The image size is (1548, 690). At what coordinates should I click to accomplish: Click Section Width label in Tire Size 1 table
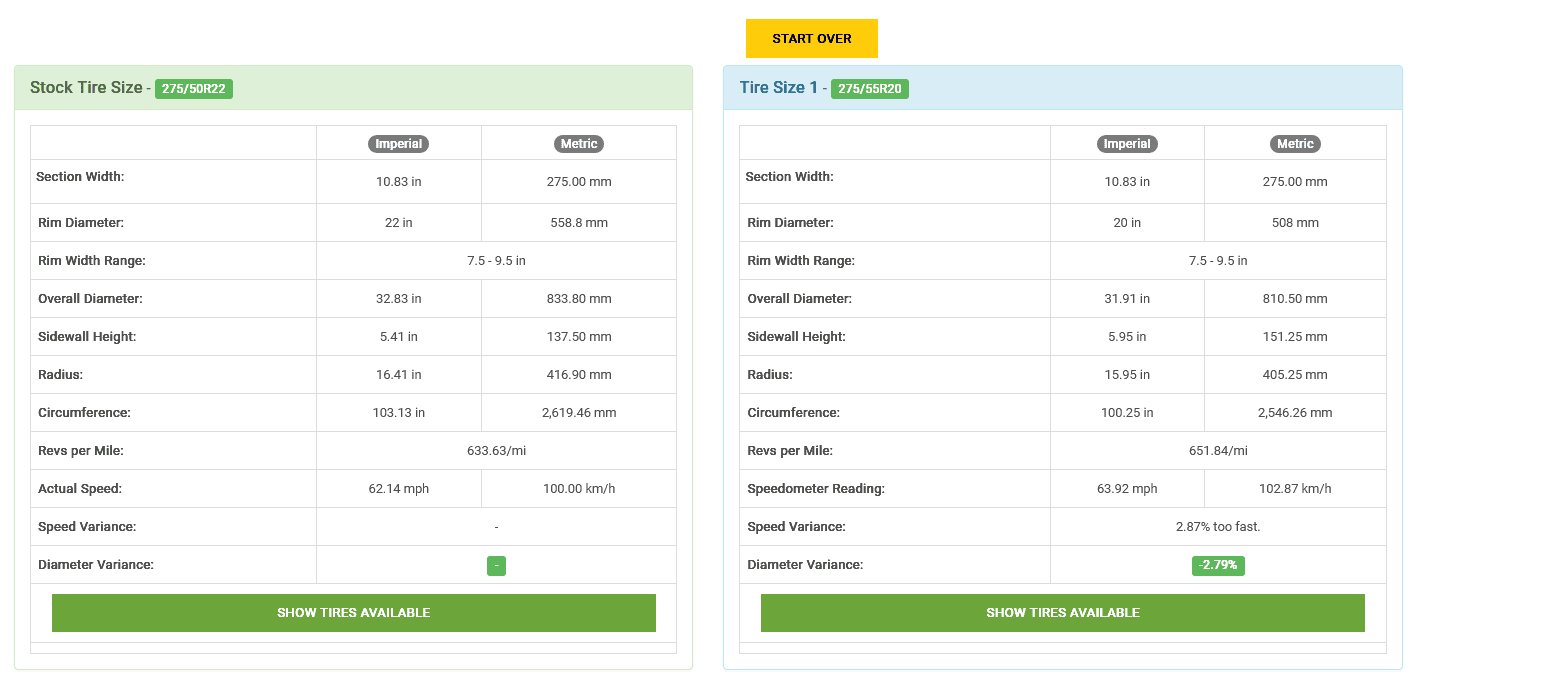tap(790, 177)
